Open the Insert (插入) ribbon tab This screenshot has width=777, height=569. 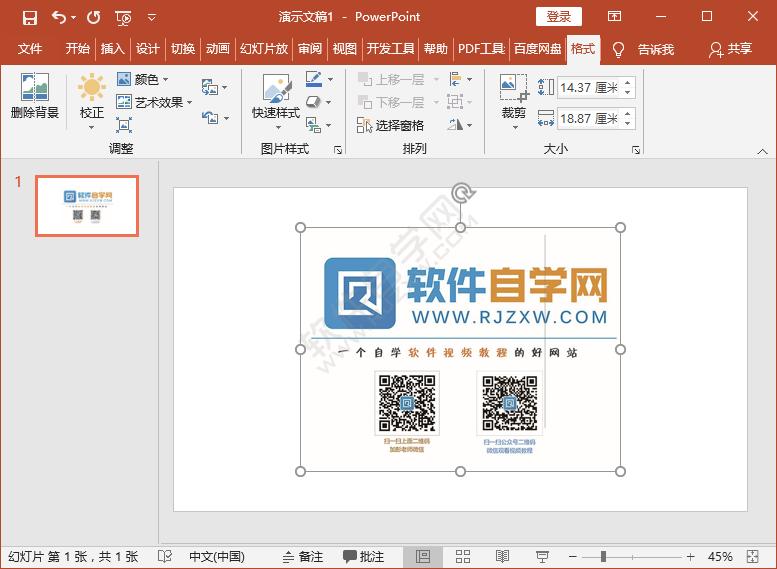tap(113, 49)
